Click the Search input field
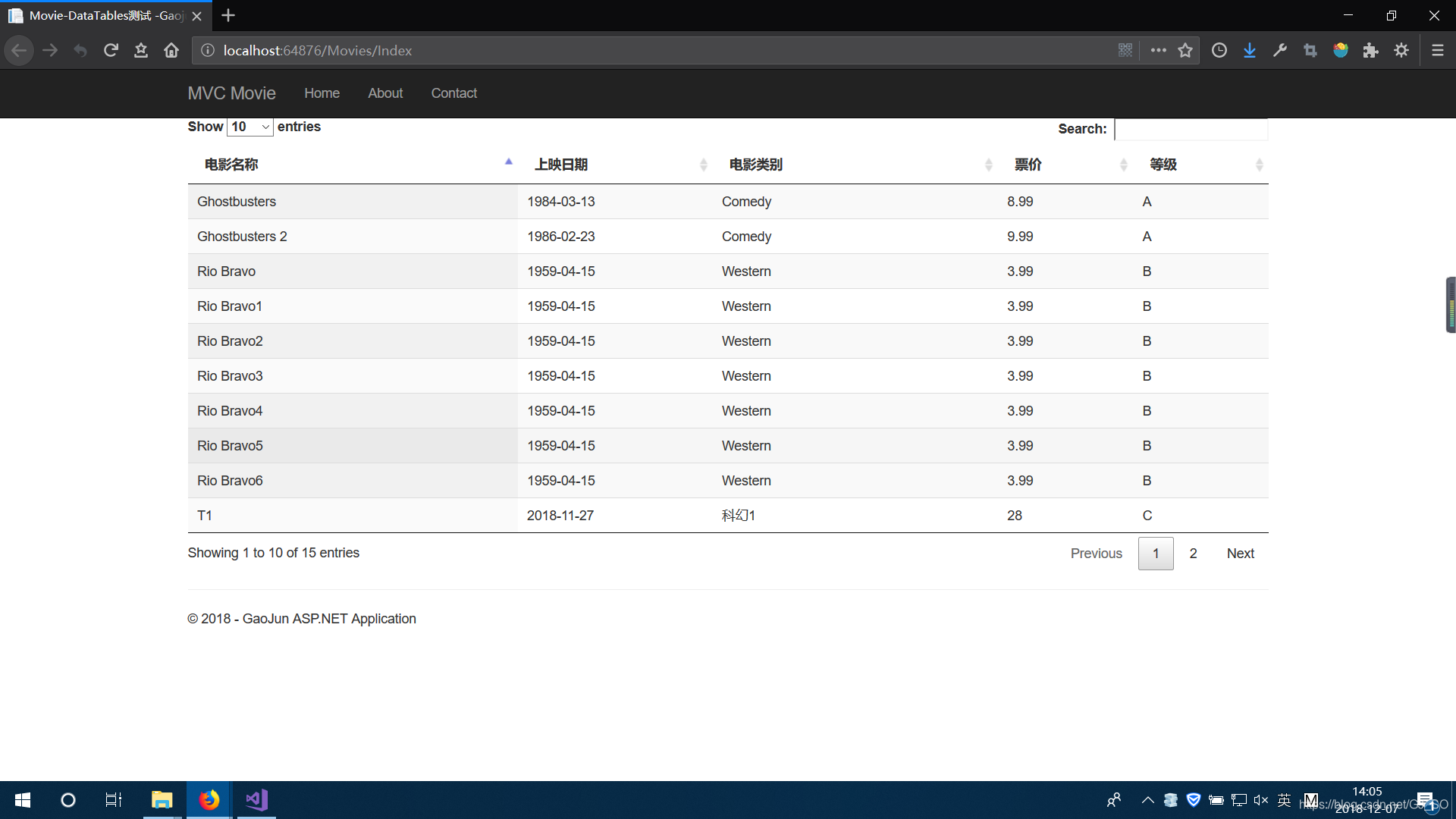The height and width of the screenshot is (819, 1456). point(1191,129)
